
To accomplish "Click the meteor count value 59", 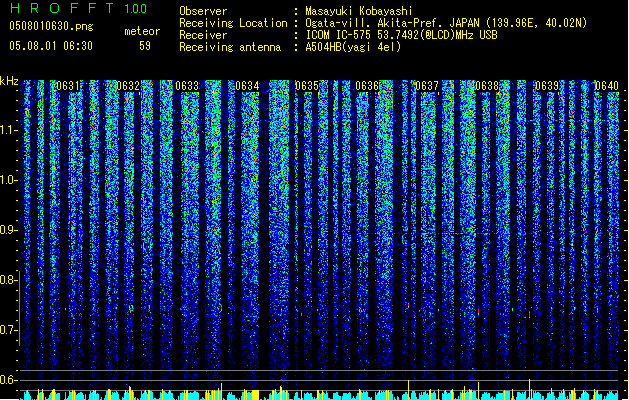I will click(x=145, y=46).
